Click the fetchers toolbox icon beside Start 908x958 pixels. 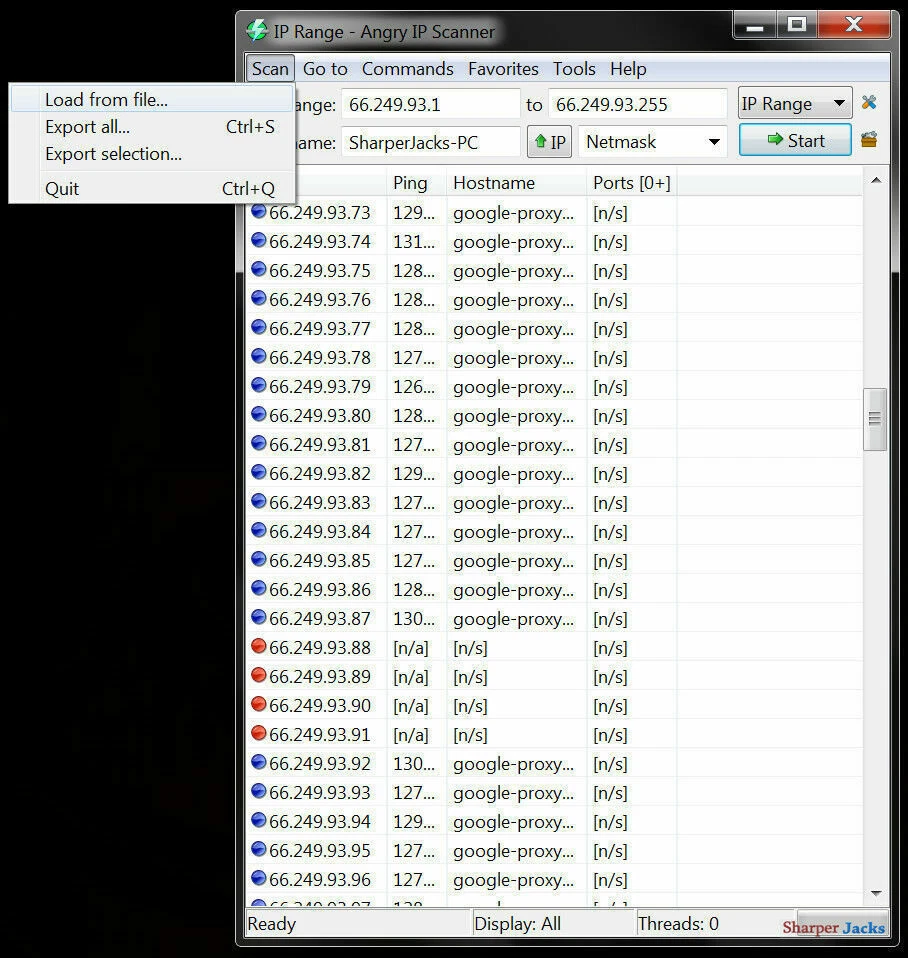click(x=867, y=141)
